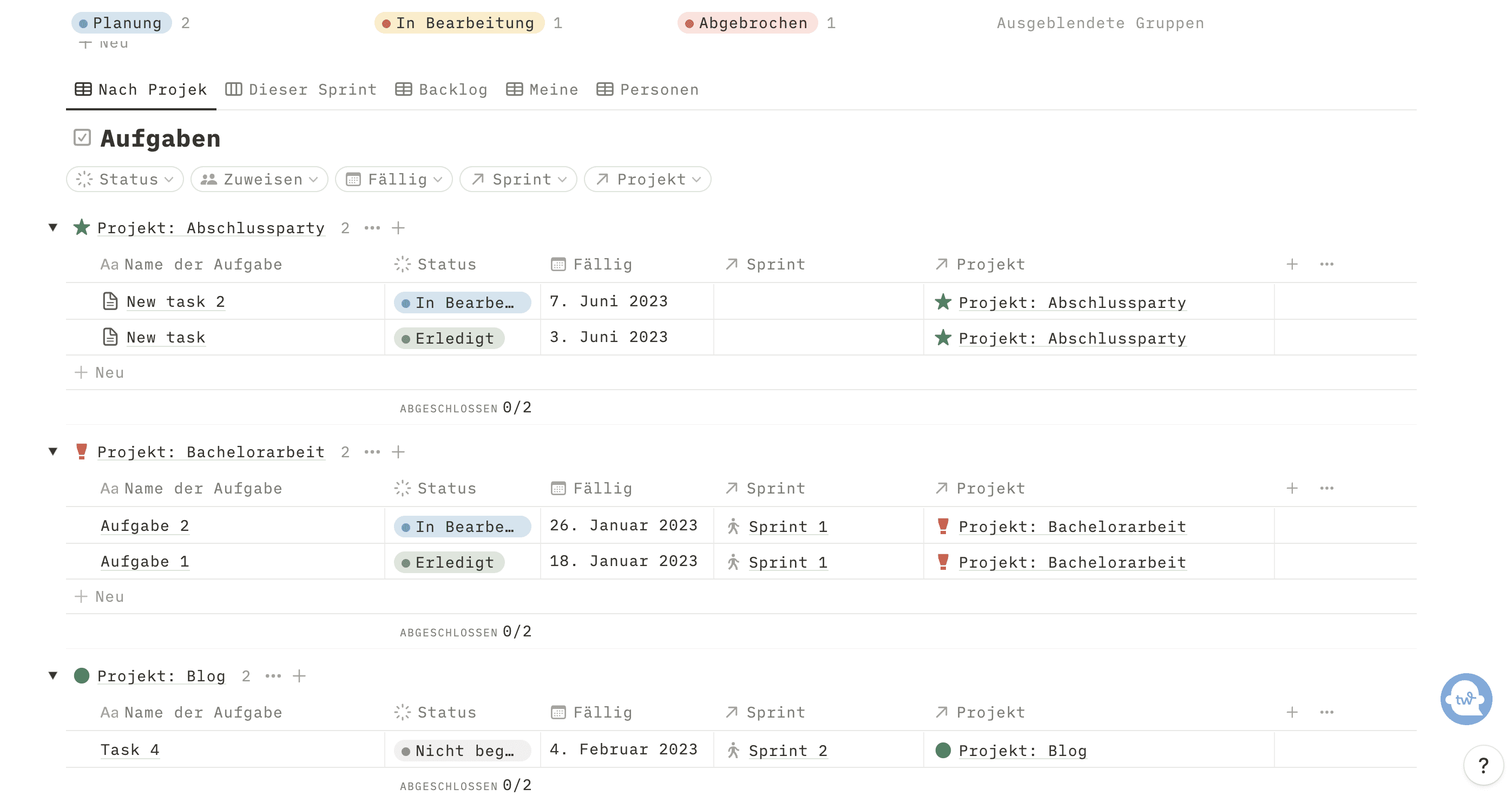Screen dimensions: 1512x802
Task: Click the green star icon beside Abschlussparty group
Action: tap(82, 227)
